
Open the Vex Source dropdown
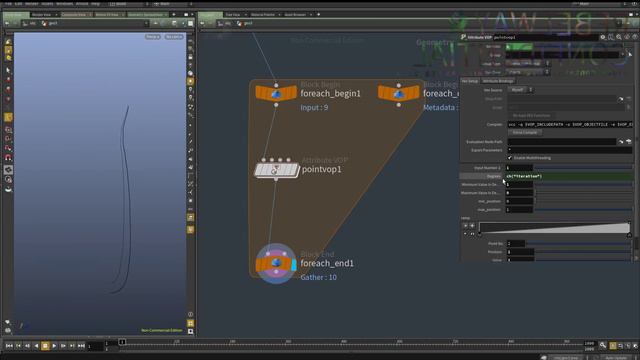[520, 90]
